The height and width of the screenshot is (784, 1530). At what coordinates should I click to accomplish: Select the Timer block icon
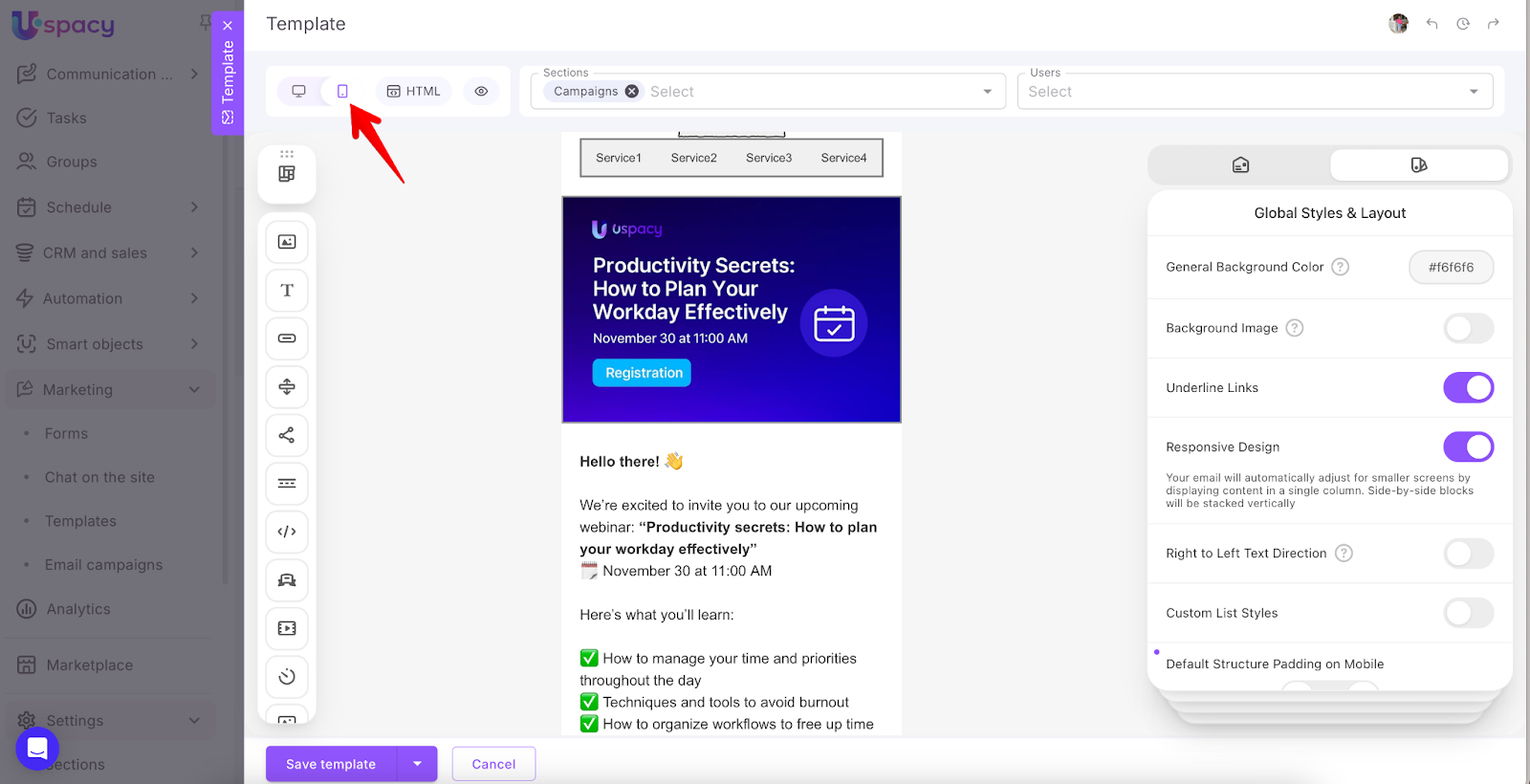coord(287,677)
